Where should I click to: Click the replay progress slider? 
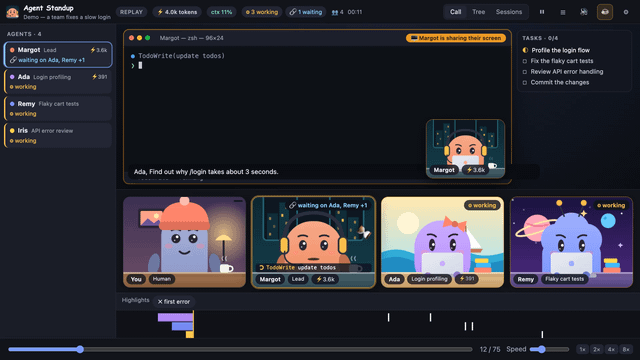pos(240,349)
